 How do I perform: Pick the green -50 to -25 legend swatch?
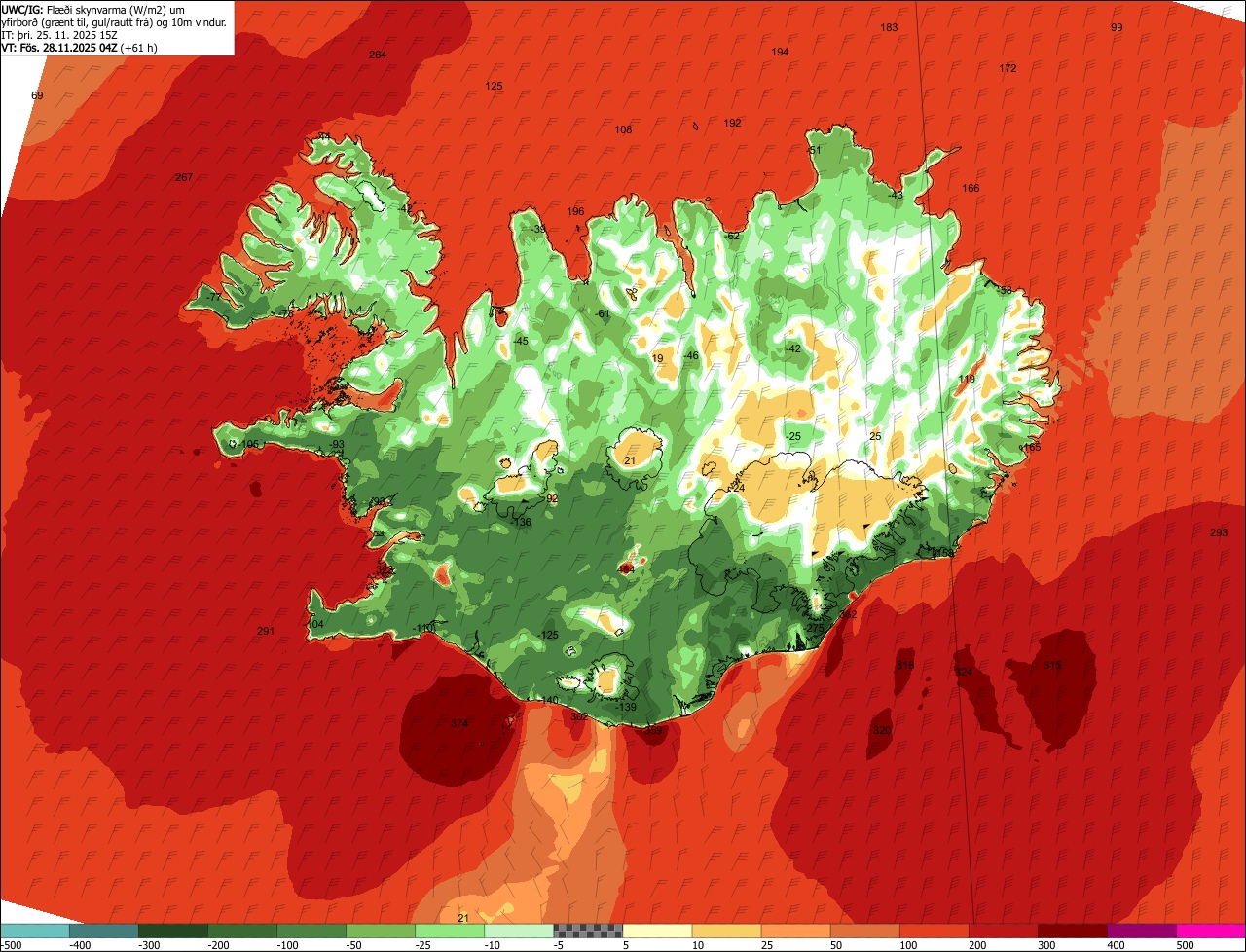click(380, 931)
